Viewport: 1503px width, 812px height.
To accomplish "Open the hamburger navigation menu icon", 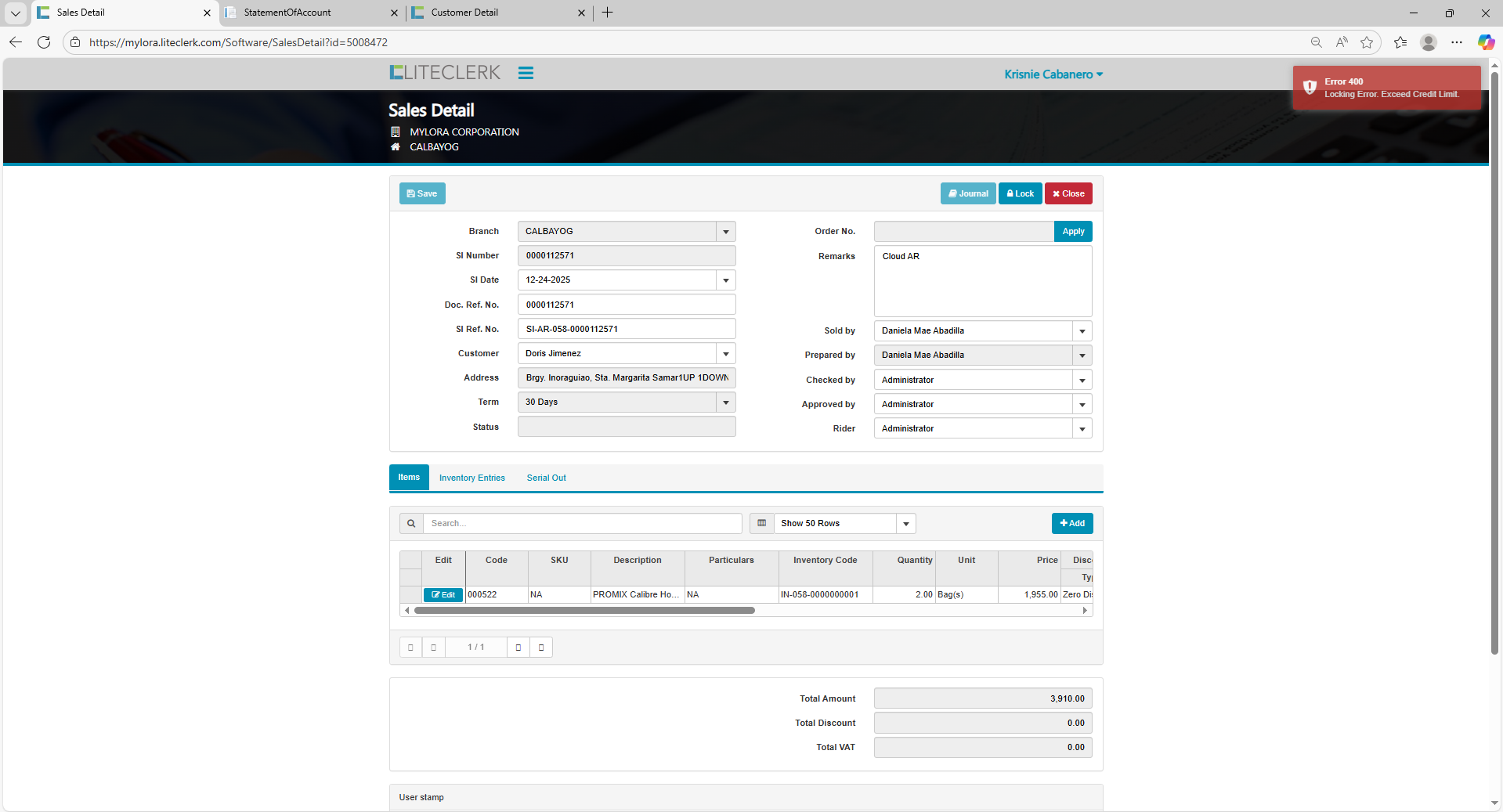I will click(526, 73).
